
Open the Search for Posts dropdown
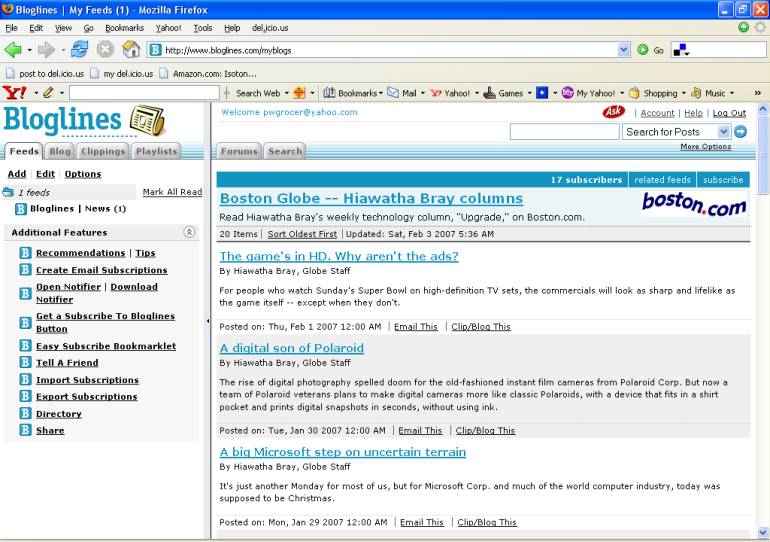[x=723, y=131]
